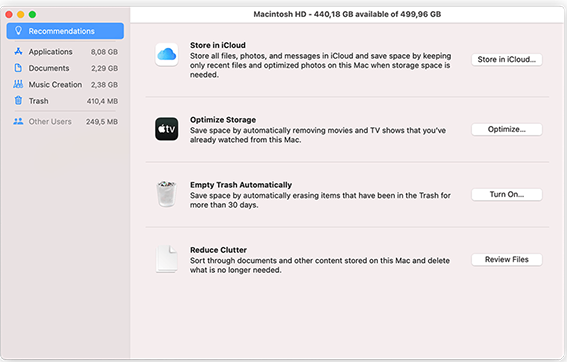The height and width of the screenshot is (362, 567).
Task: Click the Reduce Clutter document icon
Action: [x=167, y=259]
